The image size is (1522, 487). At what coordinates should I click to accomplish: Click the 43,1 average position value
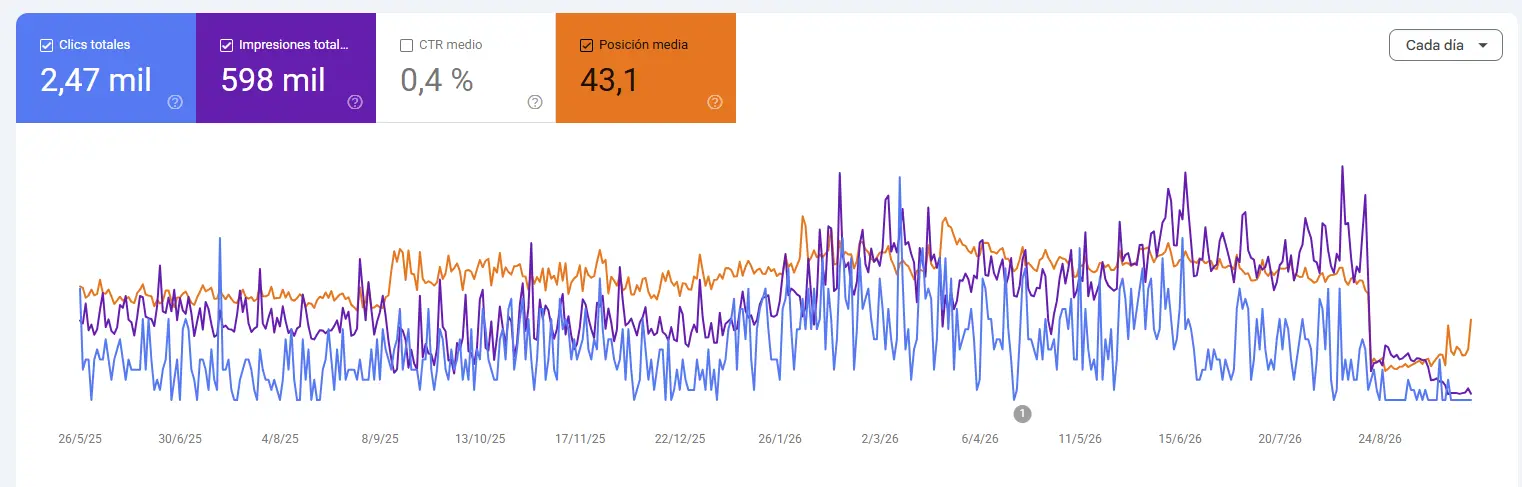[609, 80]
